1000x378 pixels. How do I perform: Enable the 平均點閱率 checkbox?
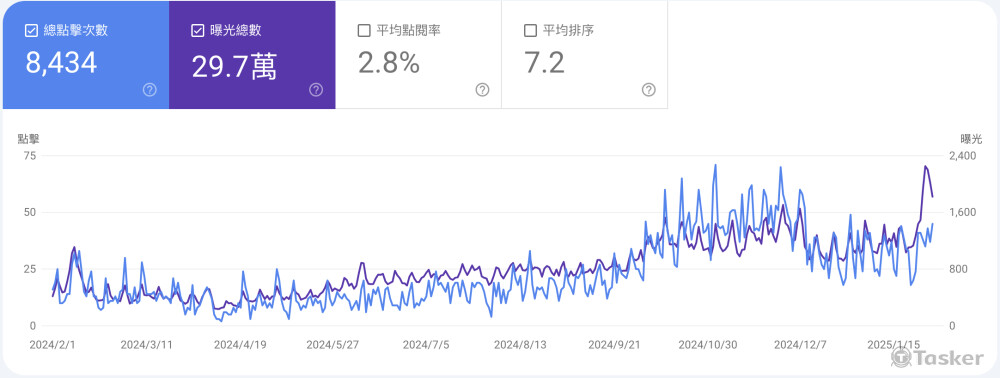point(364,31)
